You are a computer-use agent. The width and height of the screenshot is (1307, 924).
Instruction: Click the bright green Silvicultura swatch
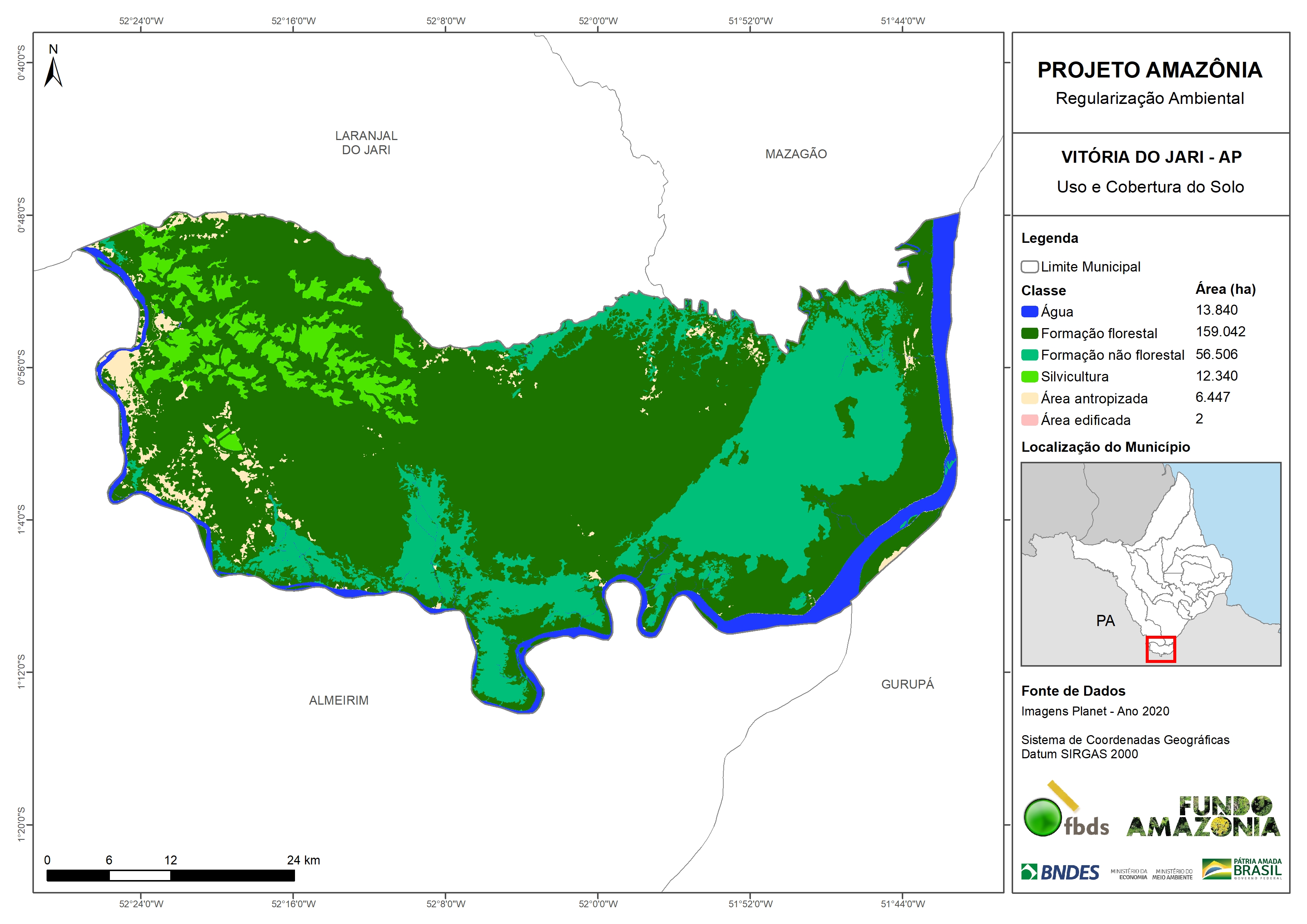pos(1029,376)
